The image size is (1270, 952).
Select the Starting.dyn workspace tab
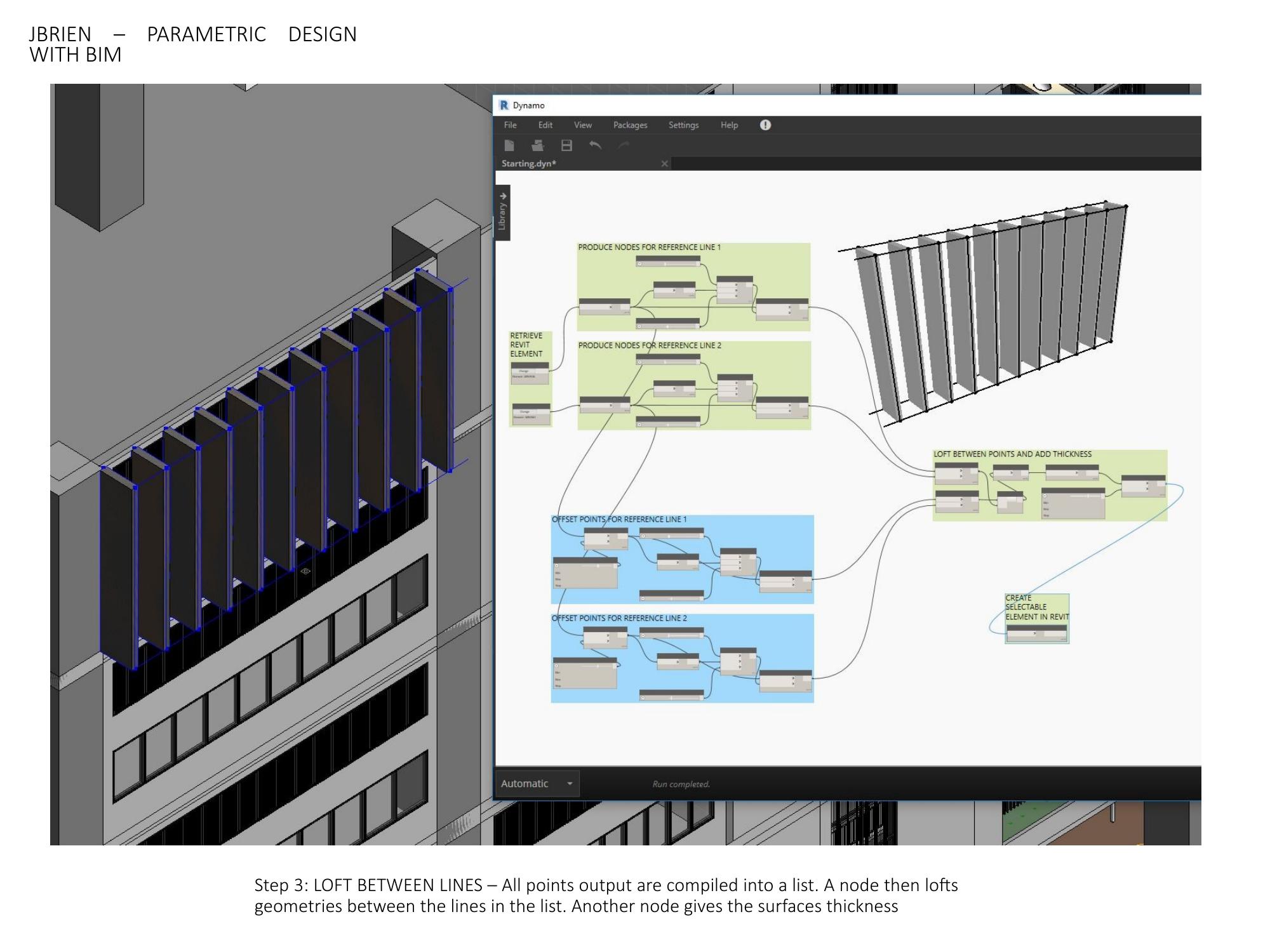529,164
